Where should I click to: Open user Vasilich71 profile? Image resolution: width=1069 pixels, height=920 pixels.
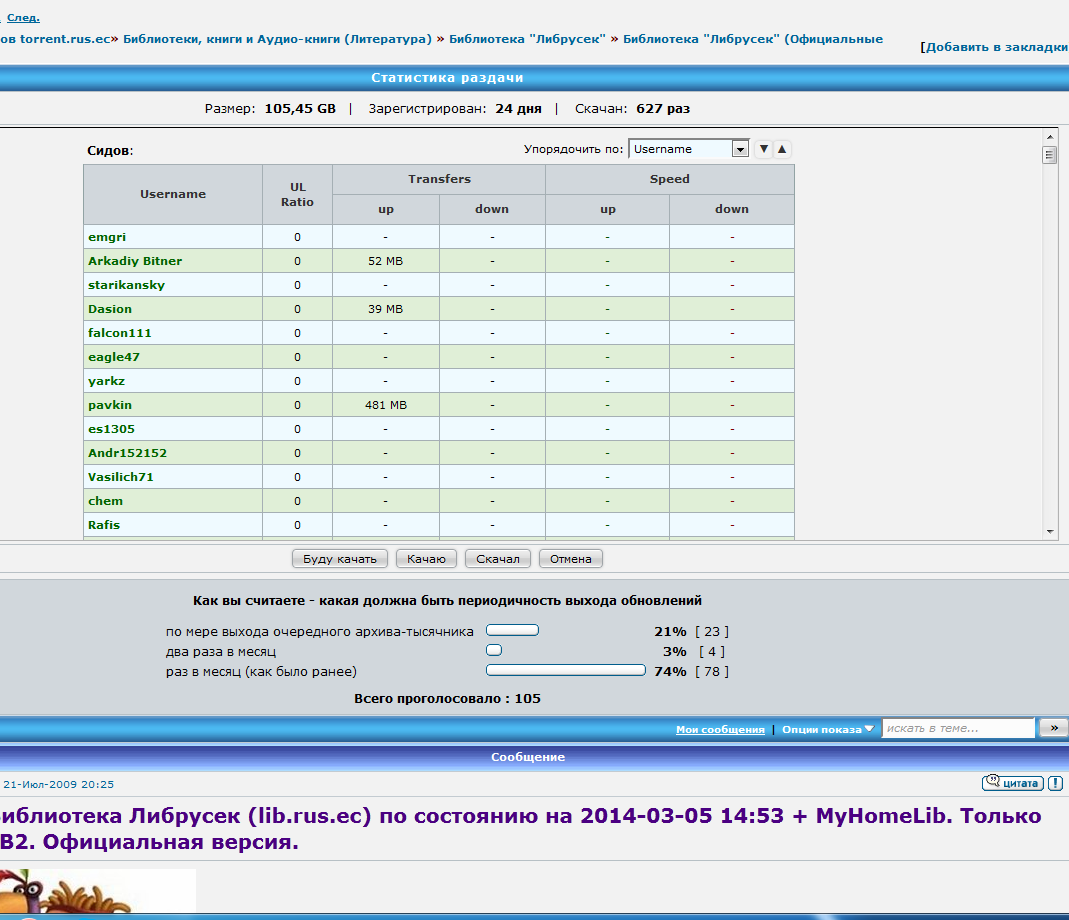tap(121, 477)
